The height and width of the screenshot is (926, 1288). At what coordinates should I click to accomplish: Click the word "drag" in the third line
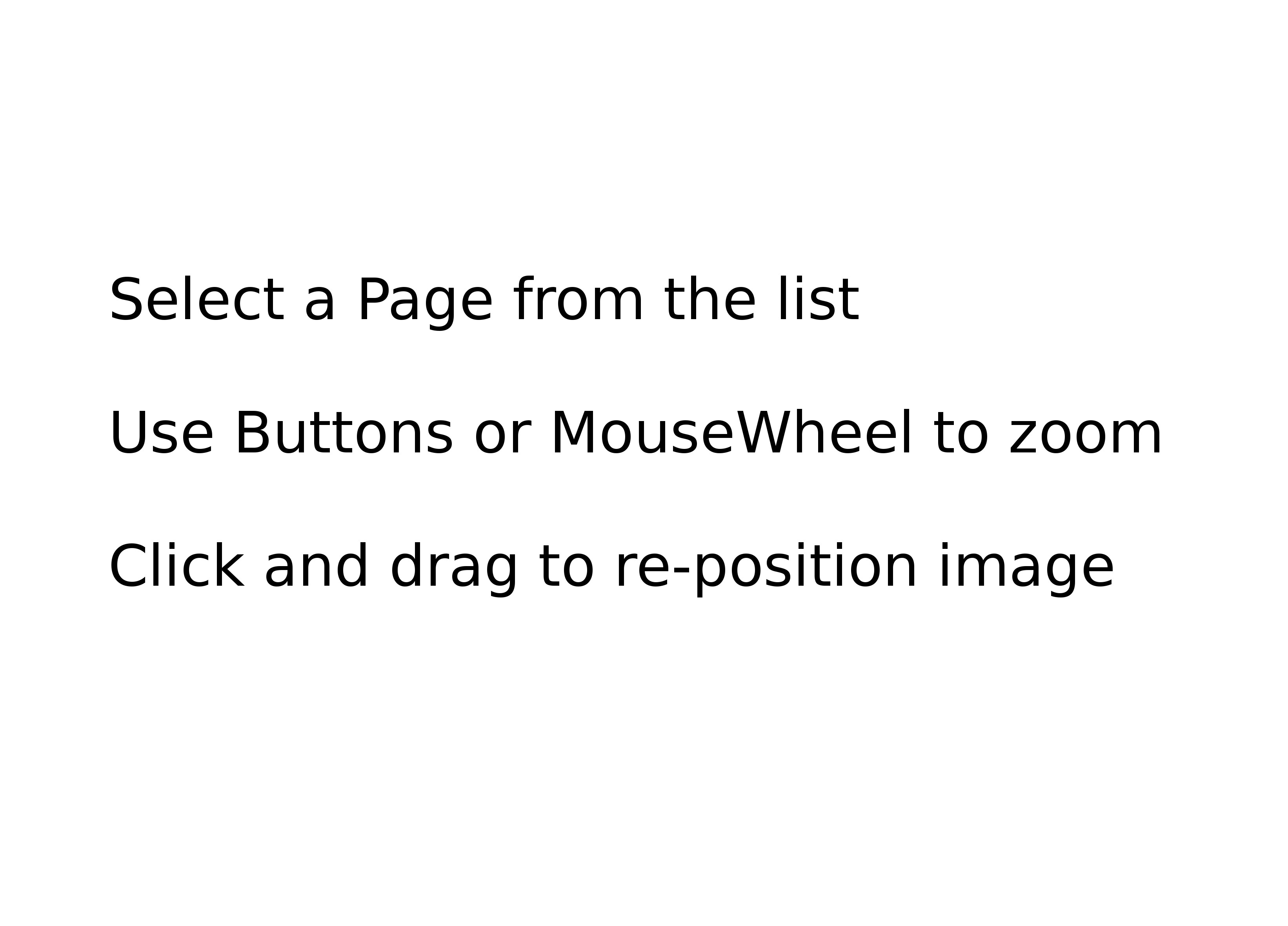[454, 567]
